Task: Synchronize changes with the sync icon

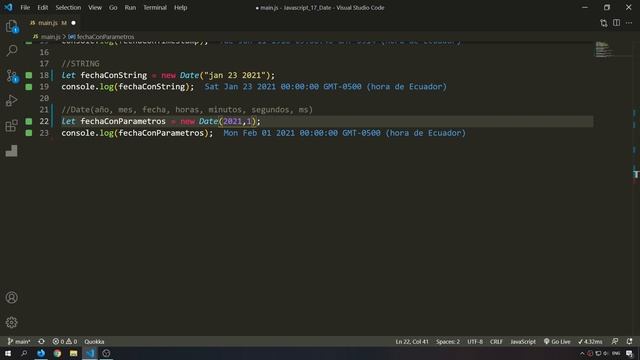Action: coord(41,342)
